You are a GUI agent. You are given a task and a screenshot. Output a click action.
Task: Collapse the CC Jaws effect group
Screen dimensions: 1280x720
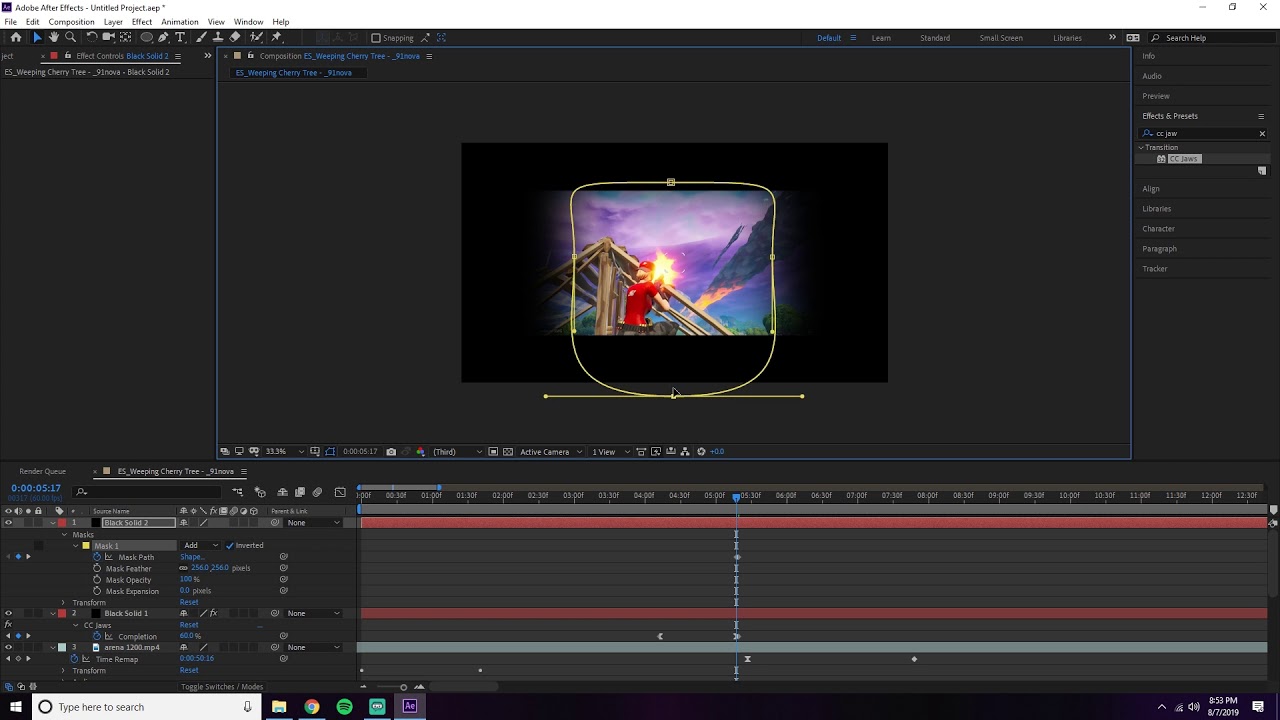pyautogui.click(x=76, y=626)
